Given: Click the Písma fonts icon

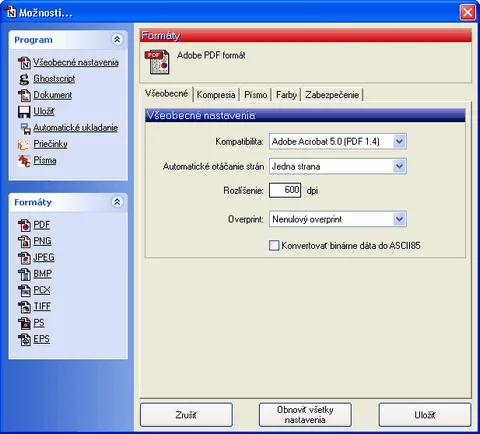Looking at the screenshot, I should click(x=24, y=161).
